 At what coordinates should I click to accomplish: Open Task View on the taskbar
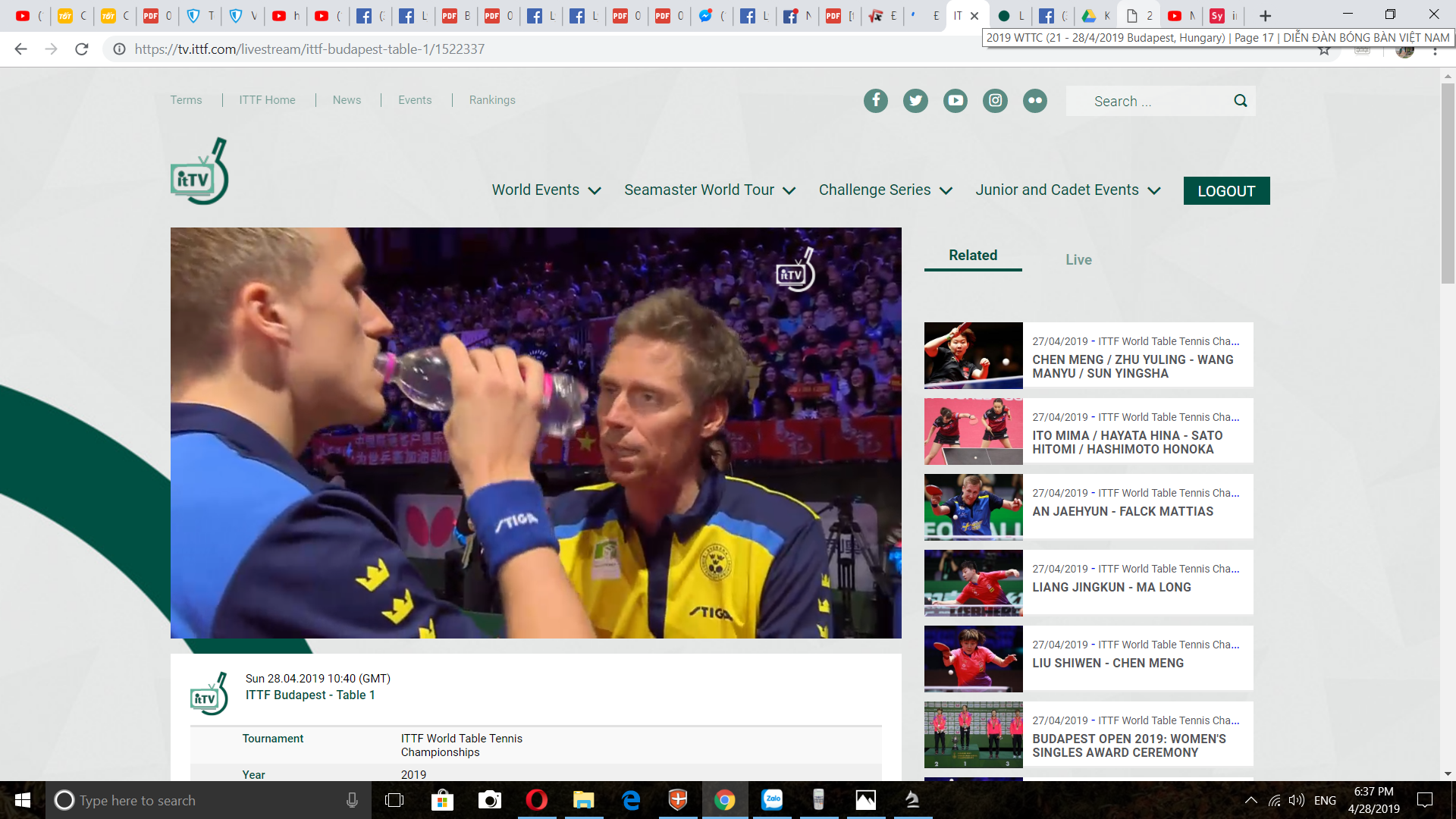[394, 800]
